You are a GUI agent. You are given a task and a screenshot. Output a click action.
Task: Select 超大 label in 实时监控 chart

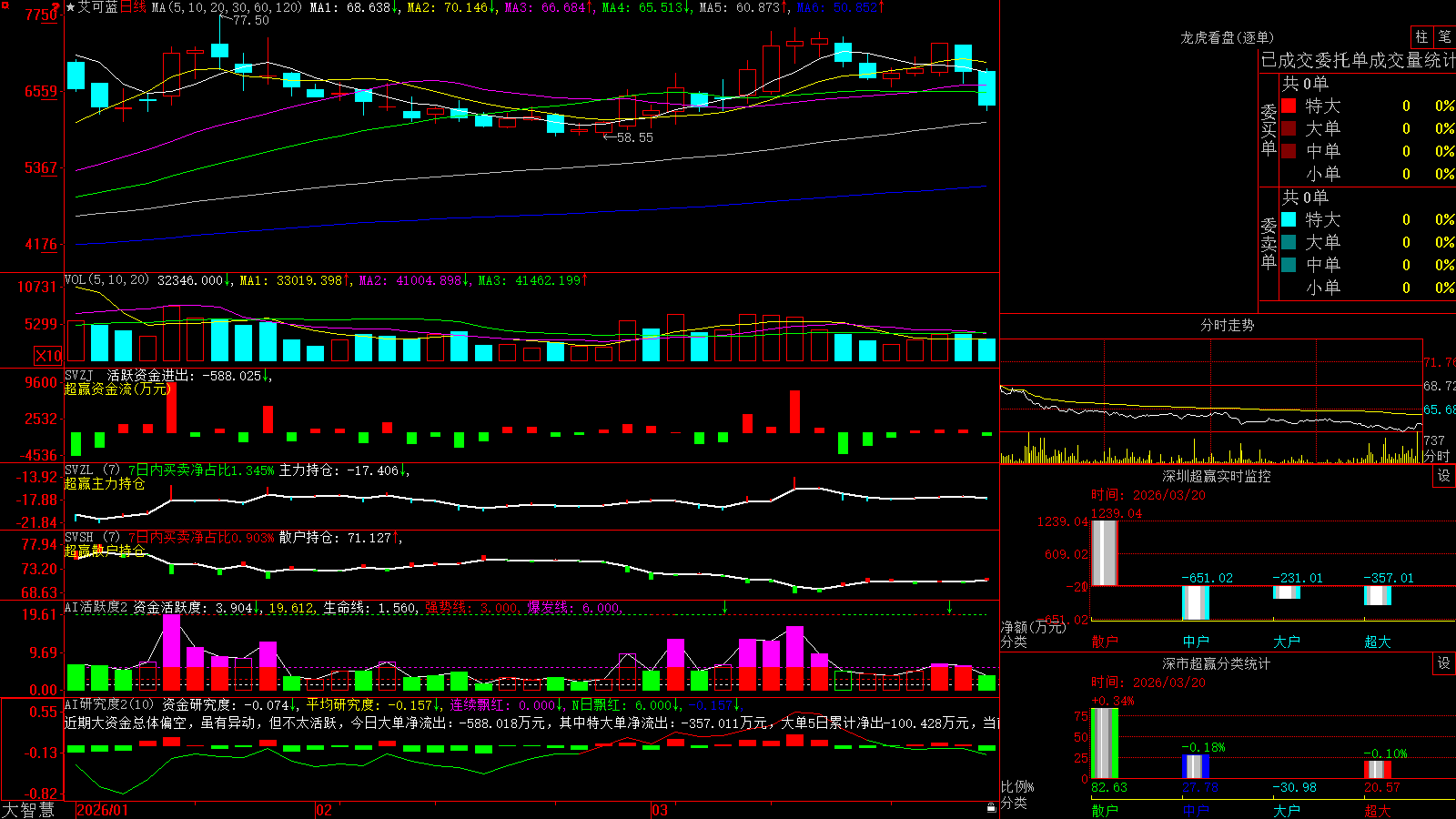1378,642
